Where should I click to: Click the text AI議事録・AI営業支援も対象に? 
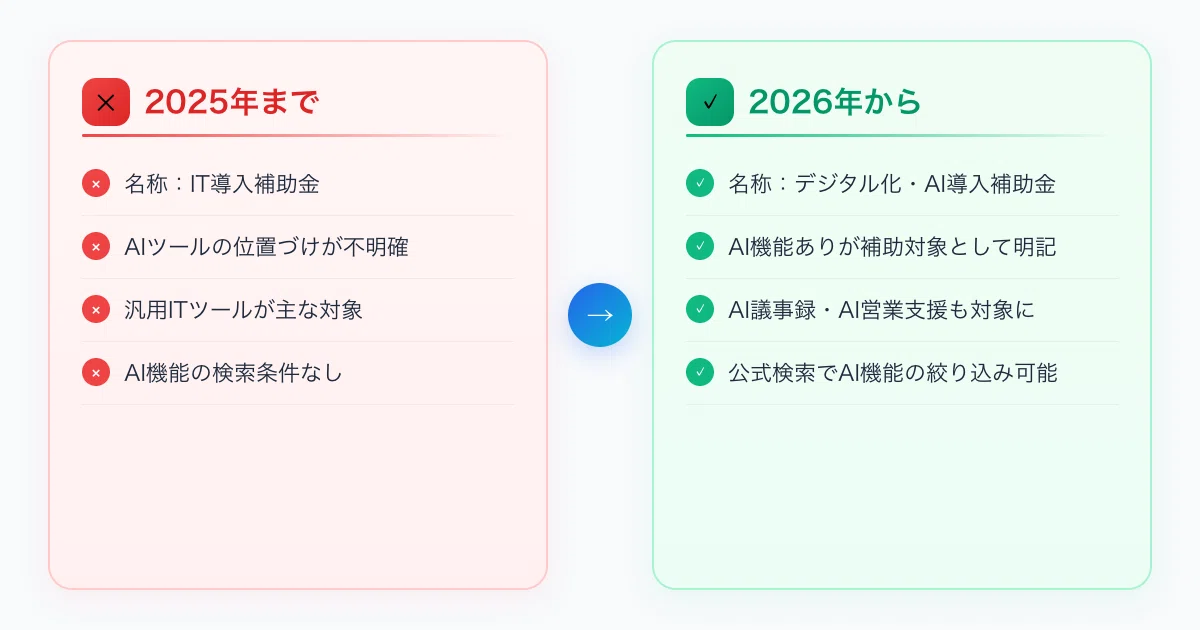[882, 310]
